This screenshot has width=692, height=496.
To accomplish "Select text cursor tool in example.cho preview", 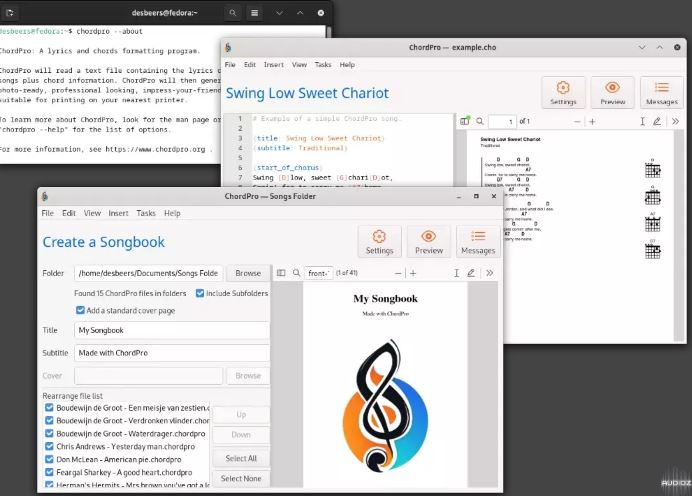I will click(x=643, y=121).
